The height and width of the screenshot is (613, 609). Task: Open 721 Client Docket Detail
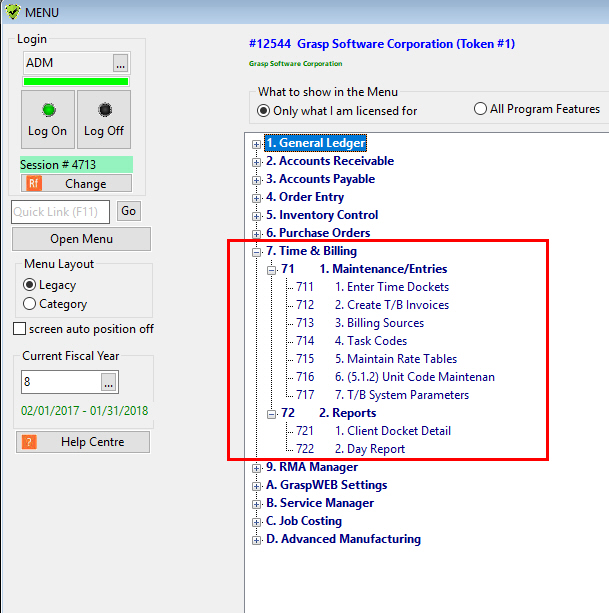coord(373,431)
